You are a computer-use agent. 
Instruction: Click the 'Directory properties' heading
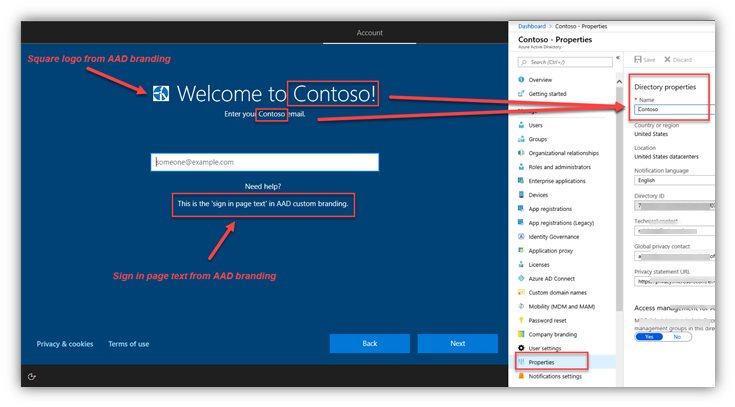tap(665, 87)
